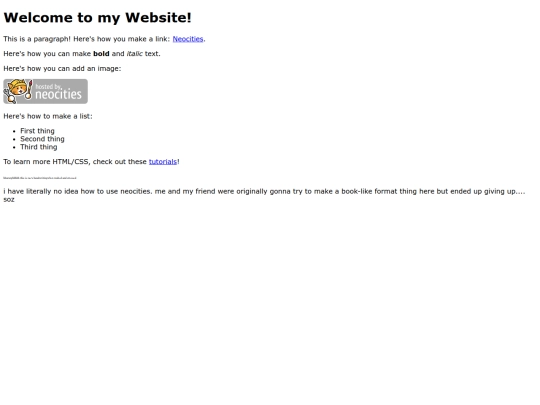Click the bold word in second paragraph
Screen dimensions: 540x405
101,54
